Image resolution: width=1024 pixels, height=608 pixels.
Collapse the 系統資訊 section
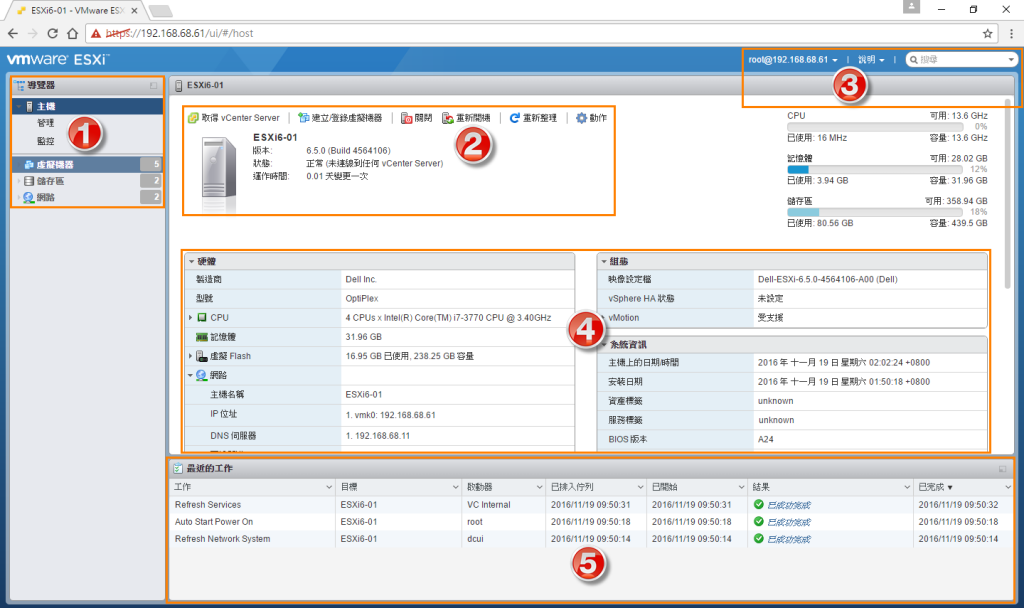tap(604, 344)
